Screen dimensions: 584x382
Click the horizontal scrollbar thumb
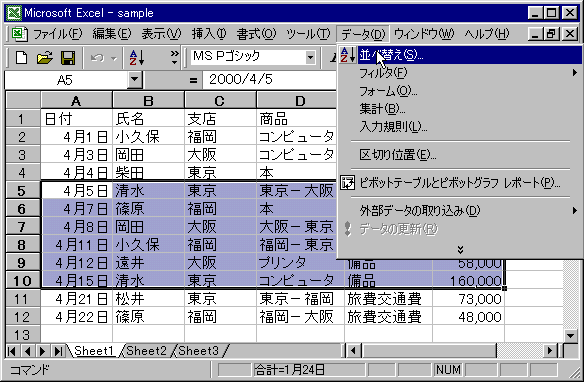(428, 351)
